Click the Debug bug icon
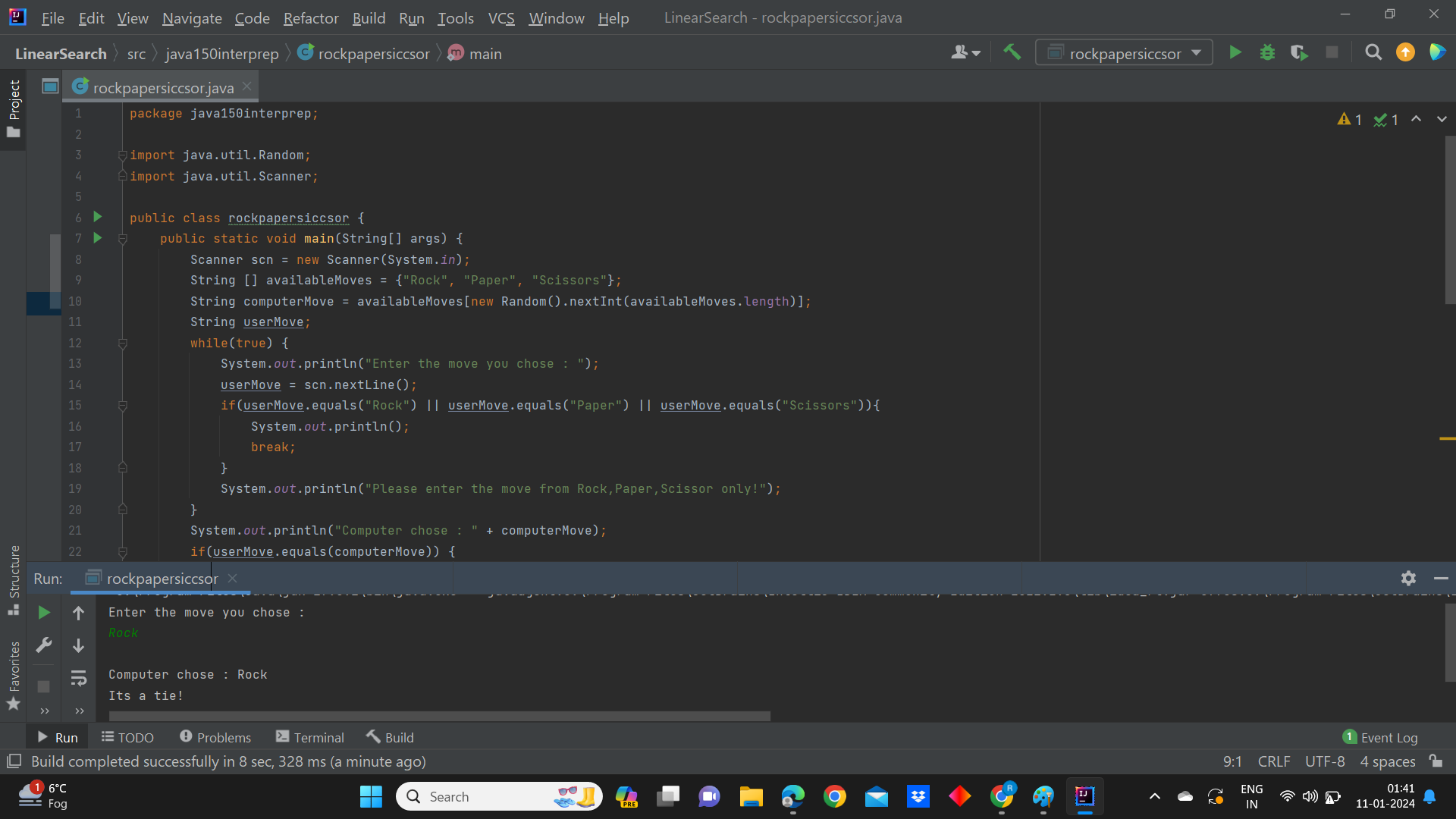1456x819 pixels. [x=1267, y=53]
